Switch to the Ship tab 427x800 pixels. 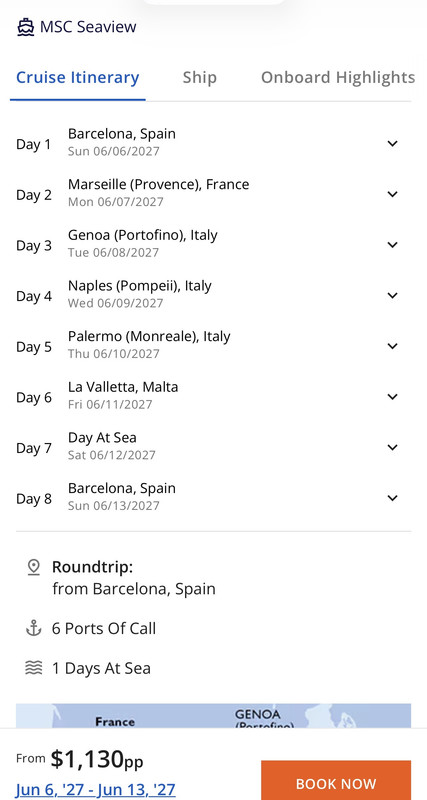pyautogui.click(x=199, y=78)
